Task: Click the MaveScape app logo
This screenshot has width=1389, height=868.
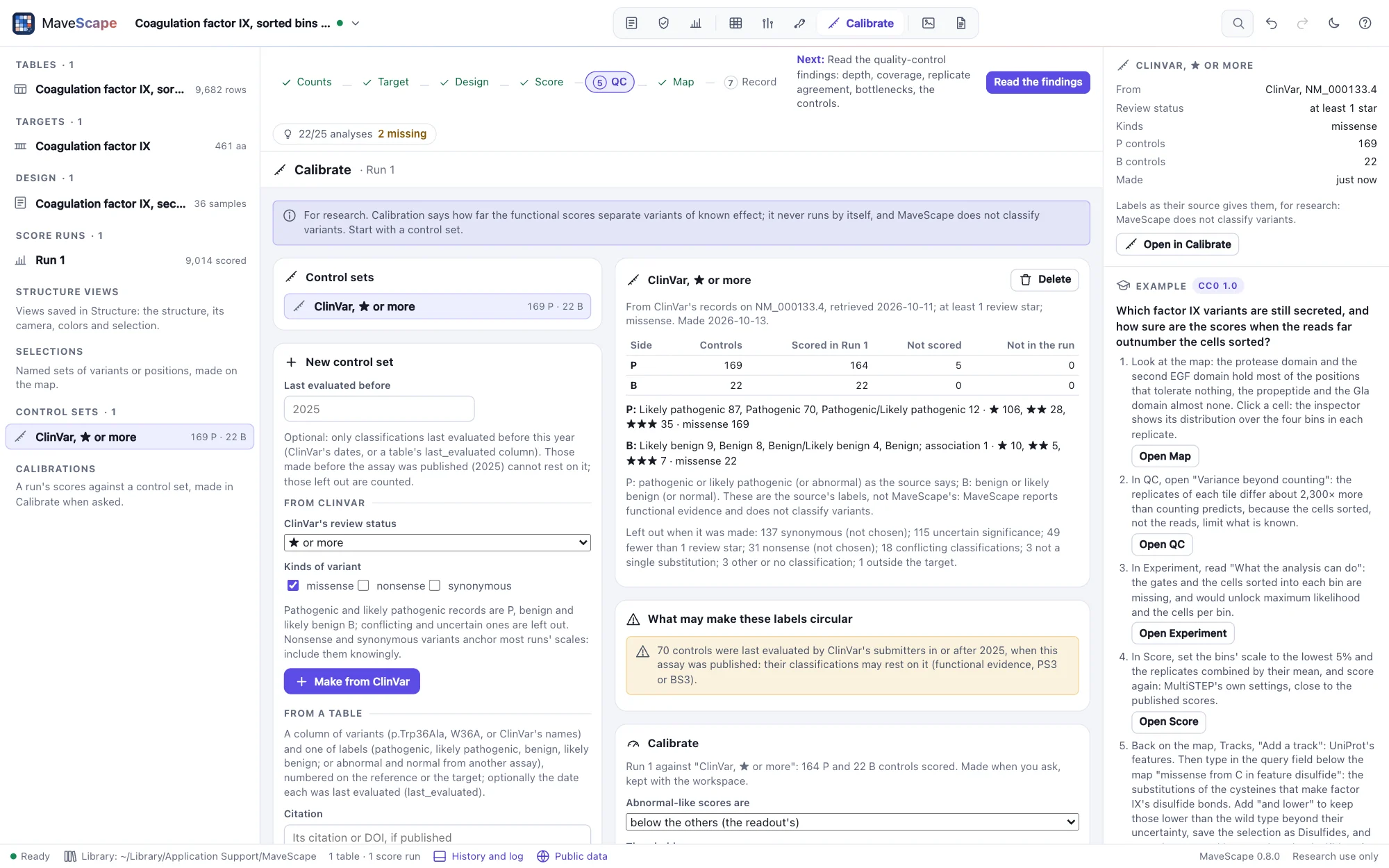Action: point(24,23)
